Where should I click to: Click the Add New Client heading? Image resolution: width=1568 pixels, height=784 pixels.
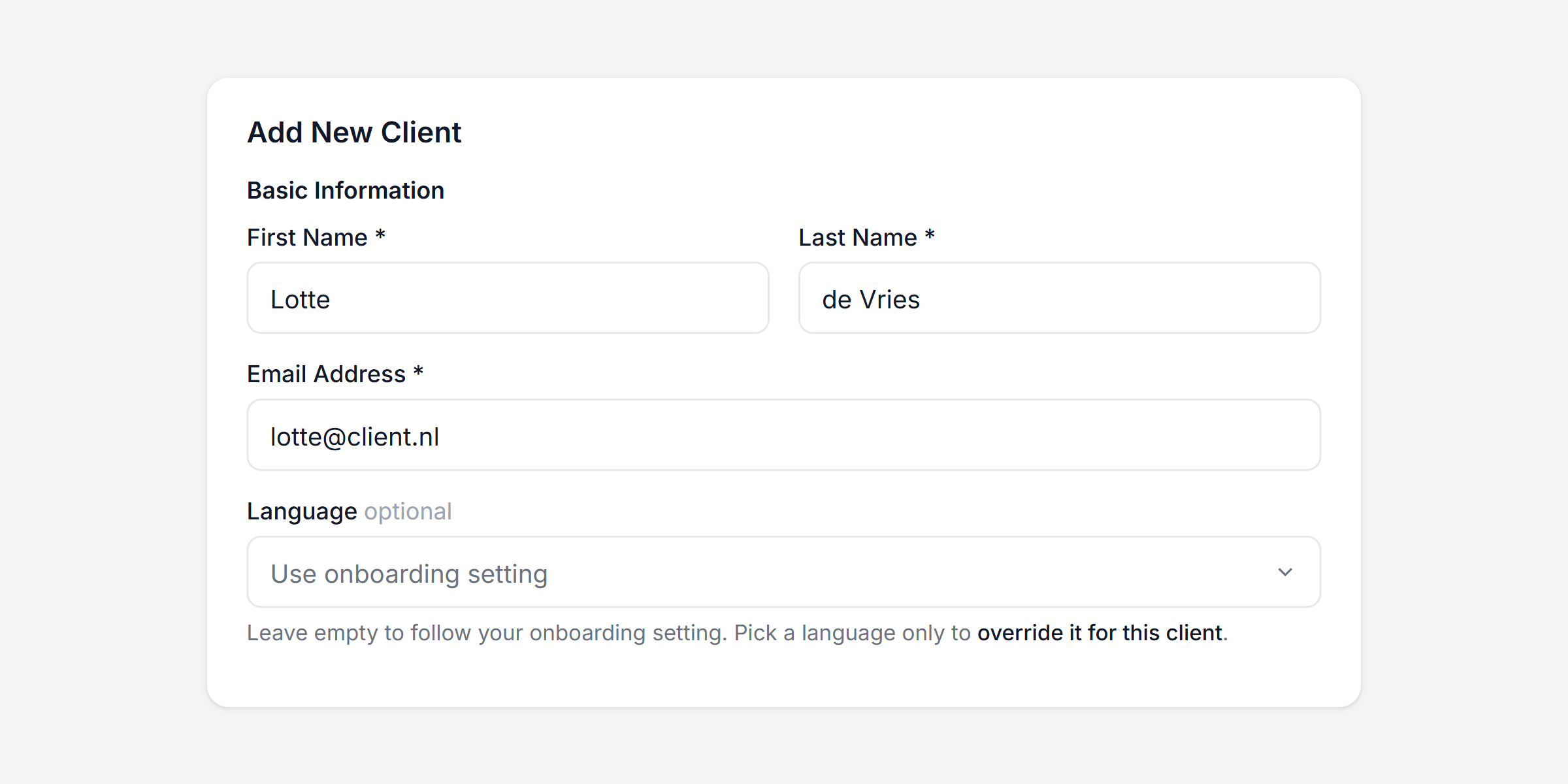tap(354, 132)
